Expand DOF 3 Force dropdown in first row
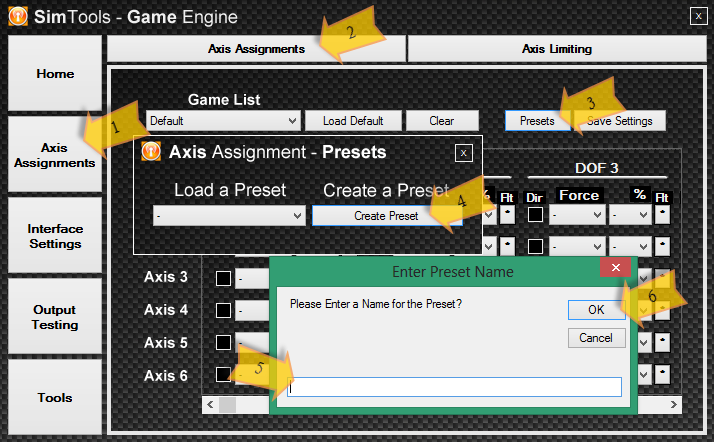 (577, 214)
